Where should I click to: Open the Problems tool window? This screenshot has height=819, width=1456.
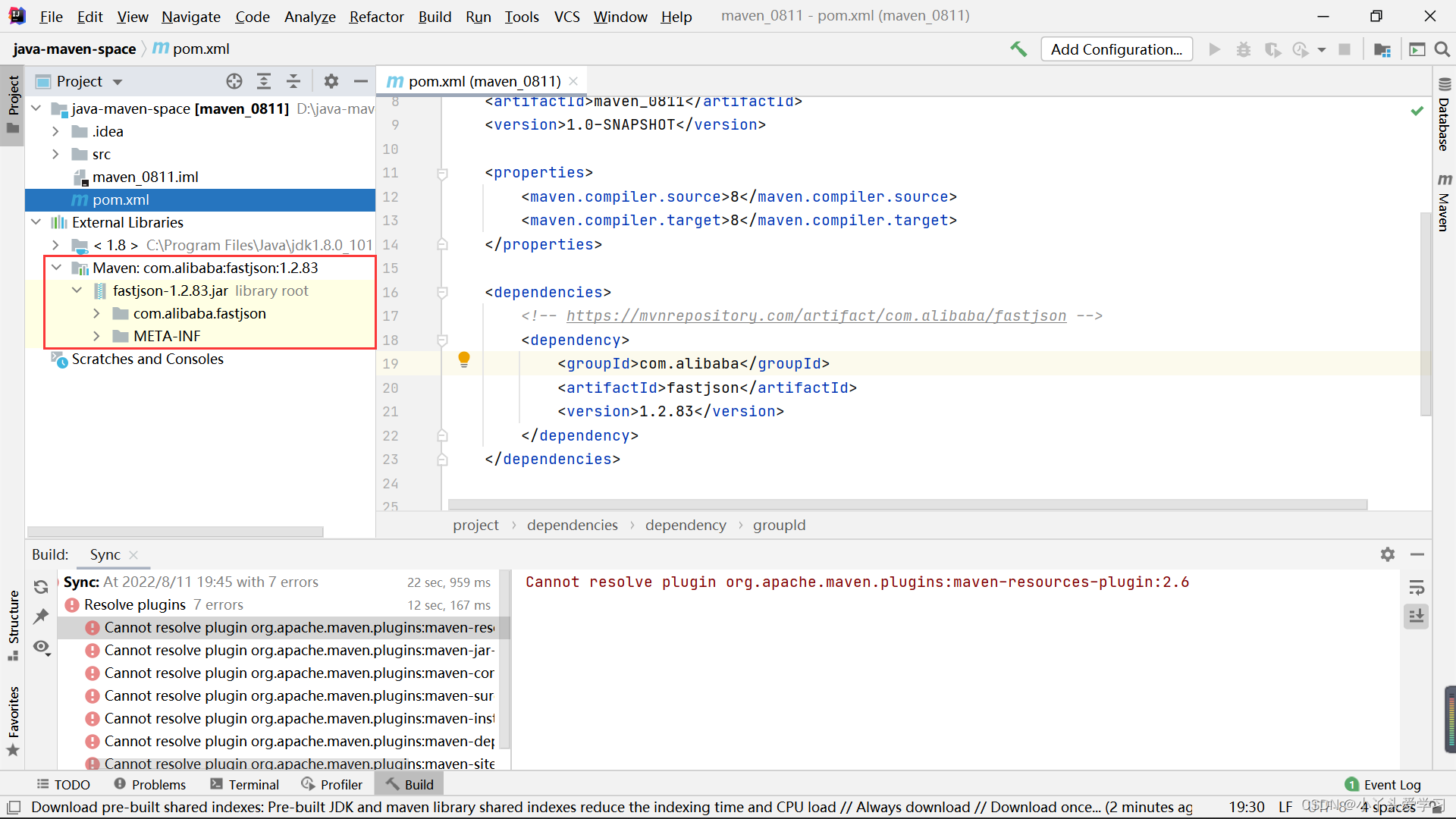150,784
